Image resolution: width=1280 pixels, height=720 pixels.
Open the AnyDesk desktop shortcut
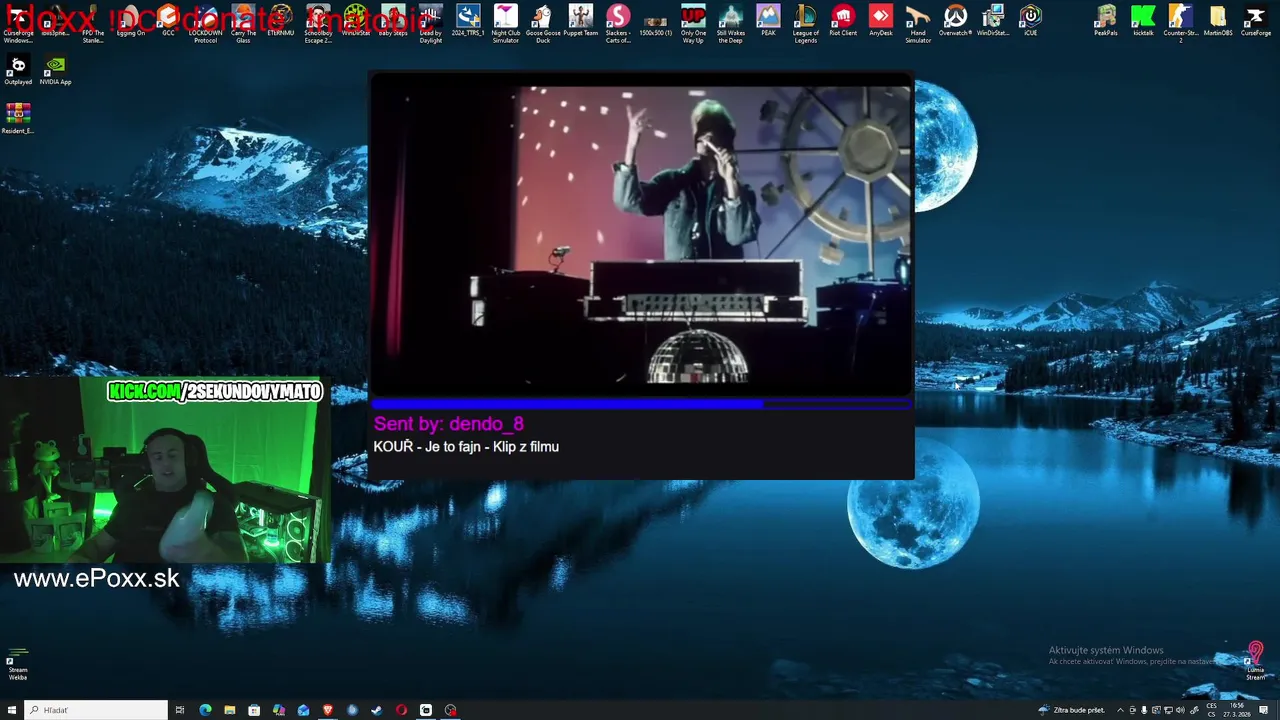point(881,21)
